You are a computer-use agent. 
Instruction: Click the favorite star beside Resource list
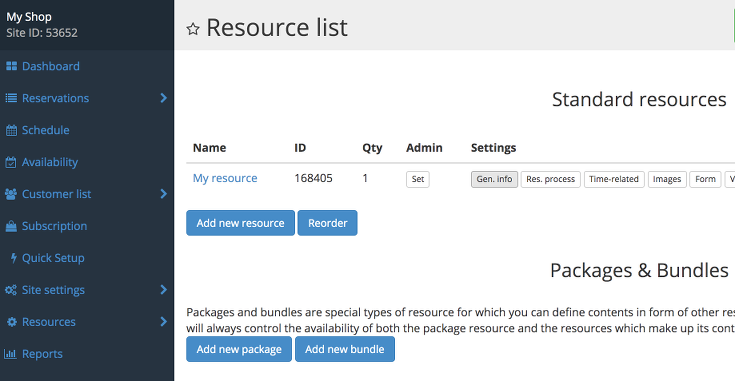(x=193, y=29)
